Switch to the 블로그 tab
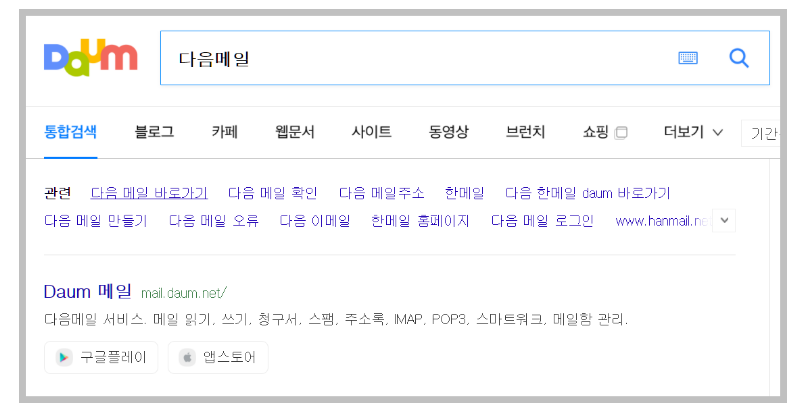This screenshot has height=410, width=804. (x=154, y=132)
